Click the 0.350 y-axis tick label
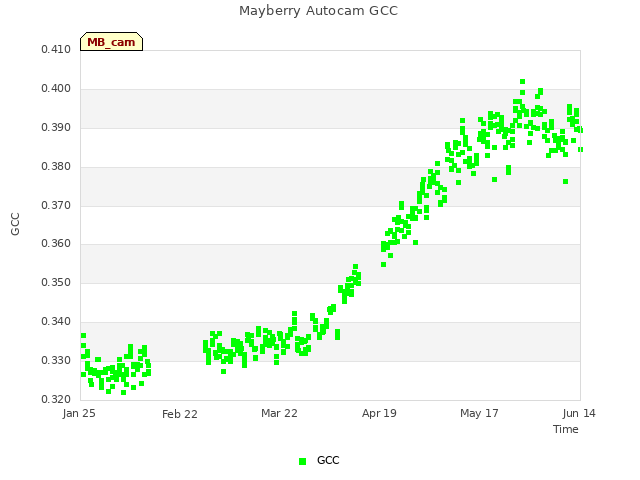Viewport: 640px width, 480px height. (x=56, y=282)
